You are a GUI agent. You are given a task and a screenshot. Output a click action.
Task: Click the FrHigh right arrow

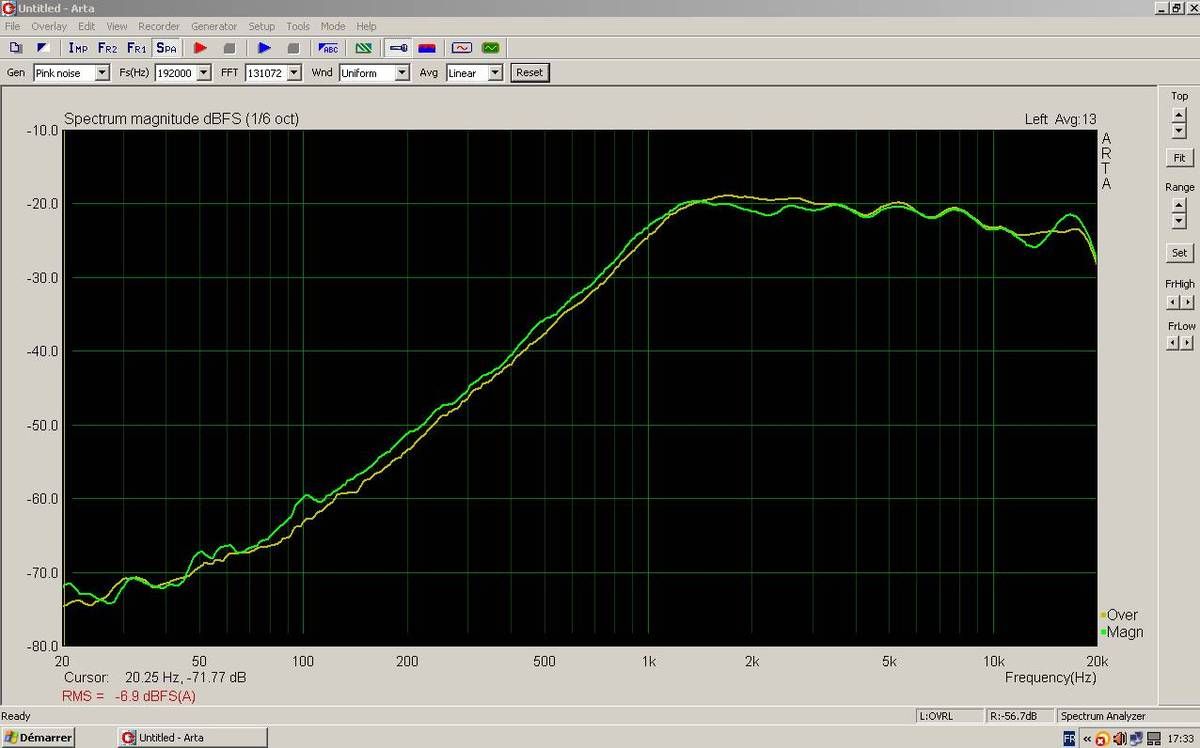(1187, 302)
